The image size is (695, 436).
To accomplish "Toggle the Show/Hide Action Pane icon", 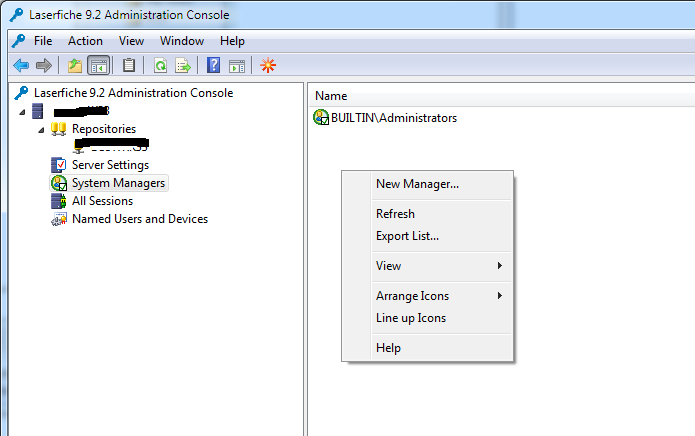I will (237, 66).
